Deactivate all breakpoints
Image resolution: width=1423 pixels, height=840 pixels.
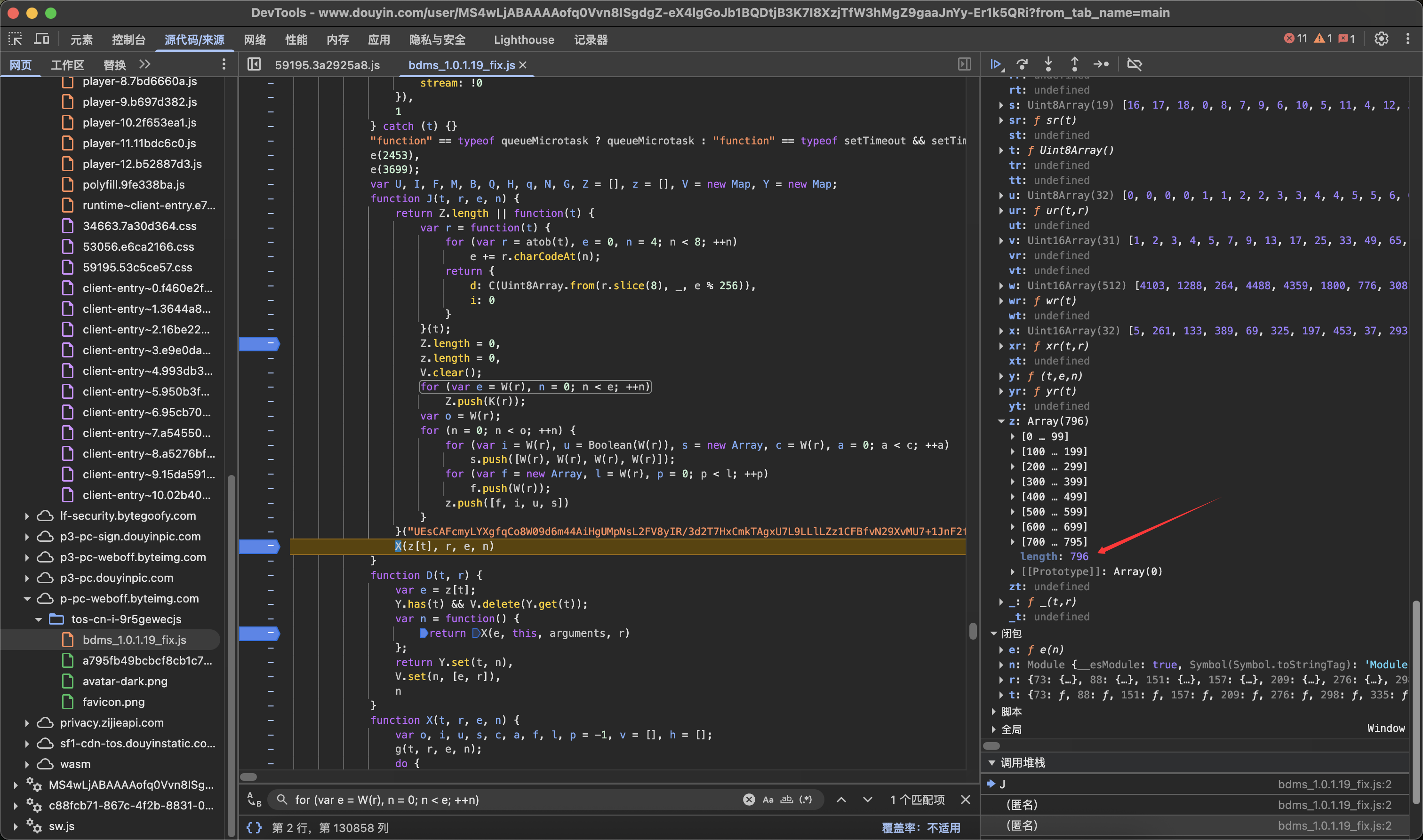tap(1134, 64)
